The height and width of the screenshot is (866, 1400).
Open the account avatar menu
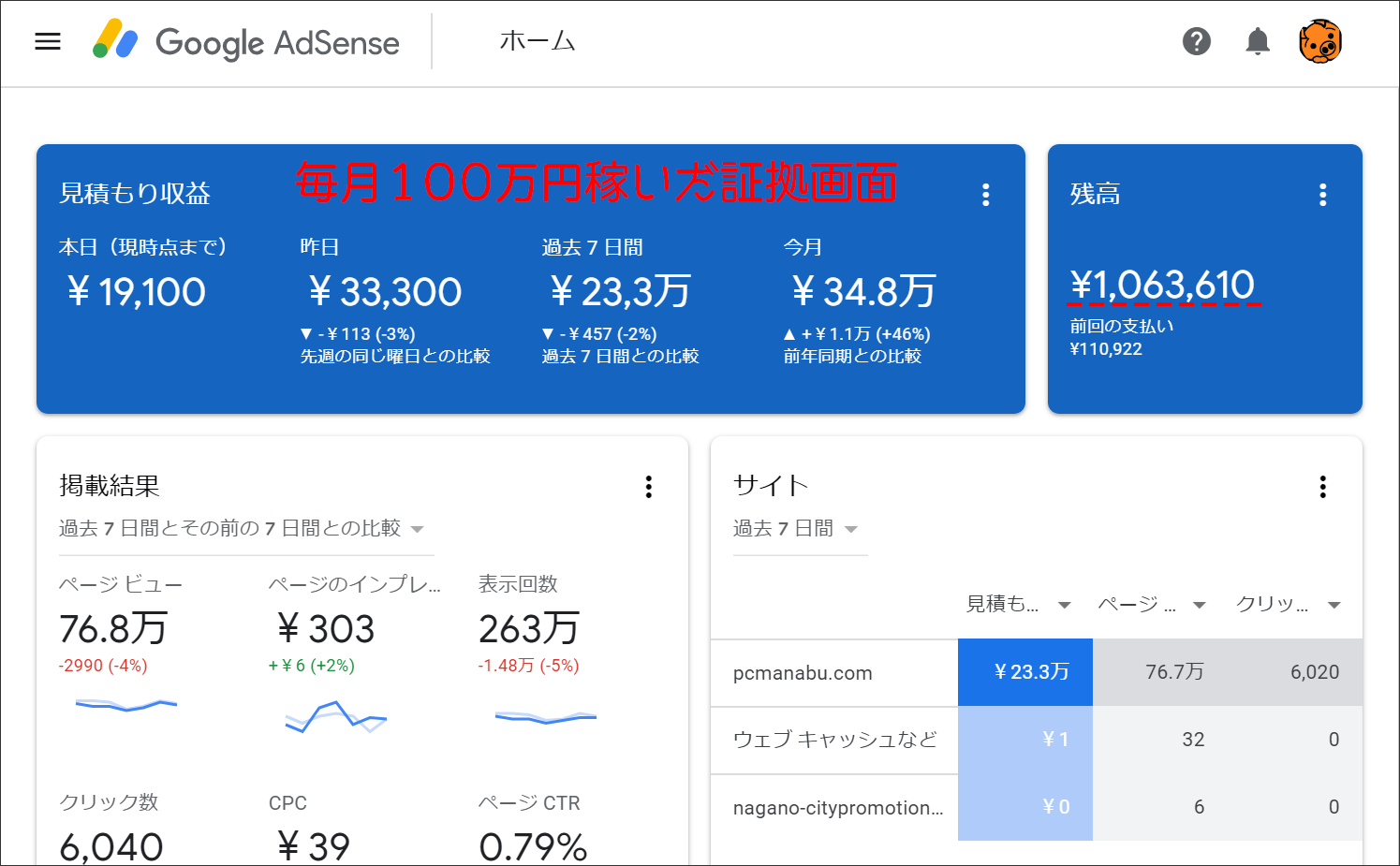click(1320, 41)
